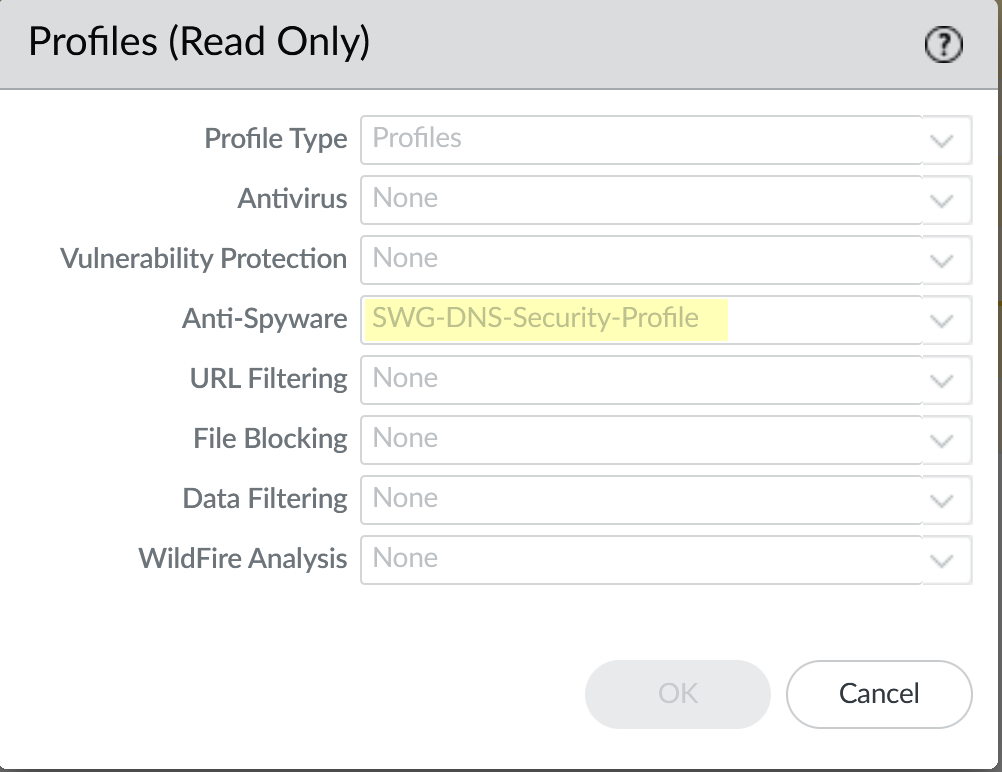Click the URL Filtering None field
Viewport: 1002px width, 772px height.
click(x=640, y=379)
